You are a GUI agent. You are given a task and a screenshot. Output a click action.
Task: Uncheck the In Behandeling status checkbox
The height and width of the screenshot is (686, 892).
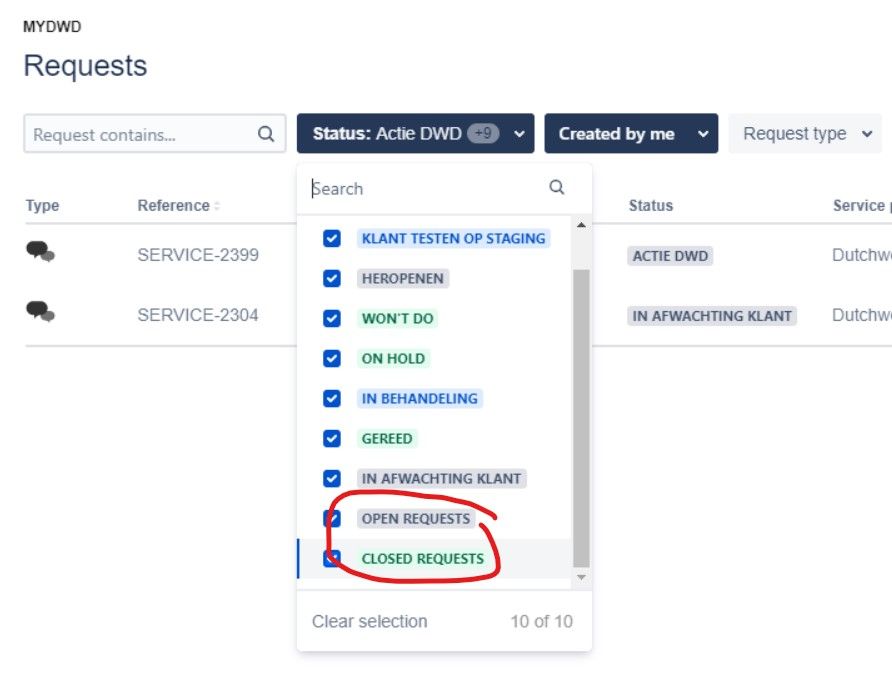coord(332,398)
